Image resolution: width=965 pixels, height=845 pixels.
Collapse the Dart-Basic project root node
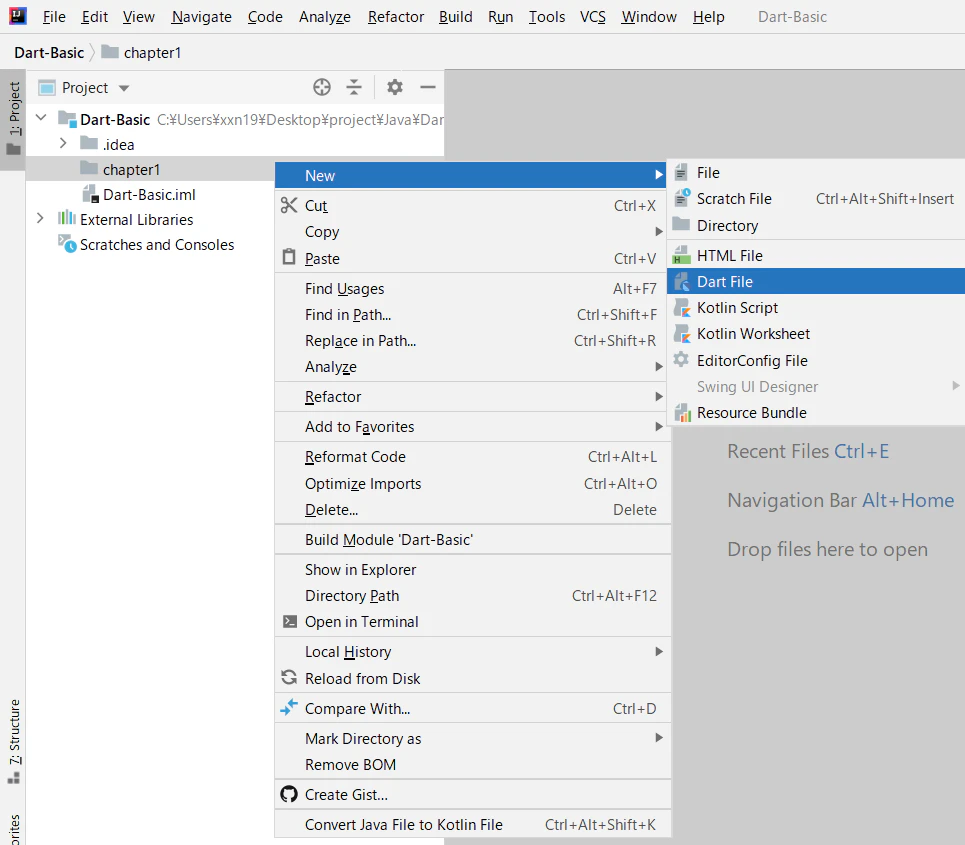[x=41, y=117]
